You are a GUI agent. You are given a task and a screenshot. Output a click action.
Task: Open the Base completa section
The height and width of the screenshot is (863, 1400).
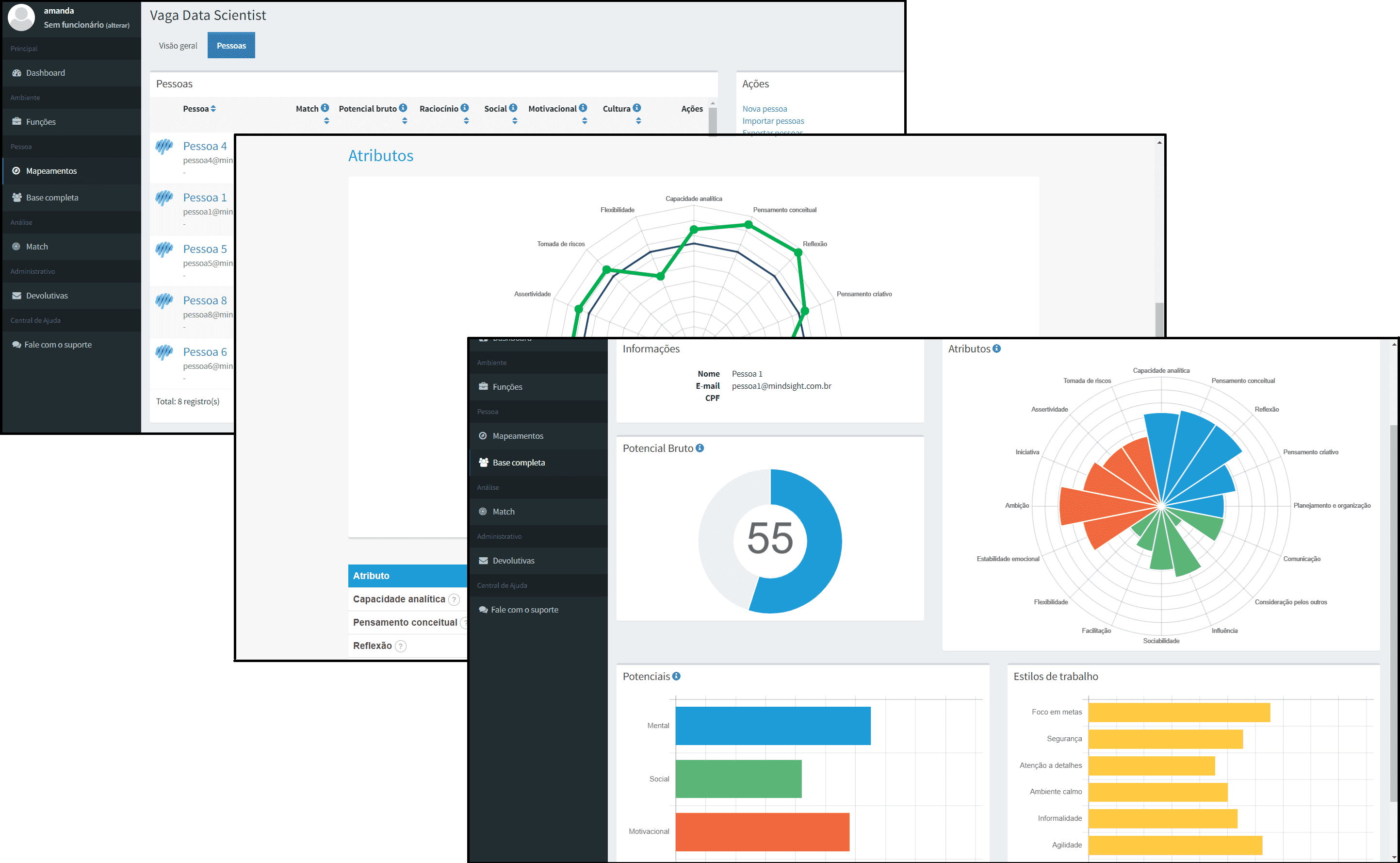coord(52,197)
